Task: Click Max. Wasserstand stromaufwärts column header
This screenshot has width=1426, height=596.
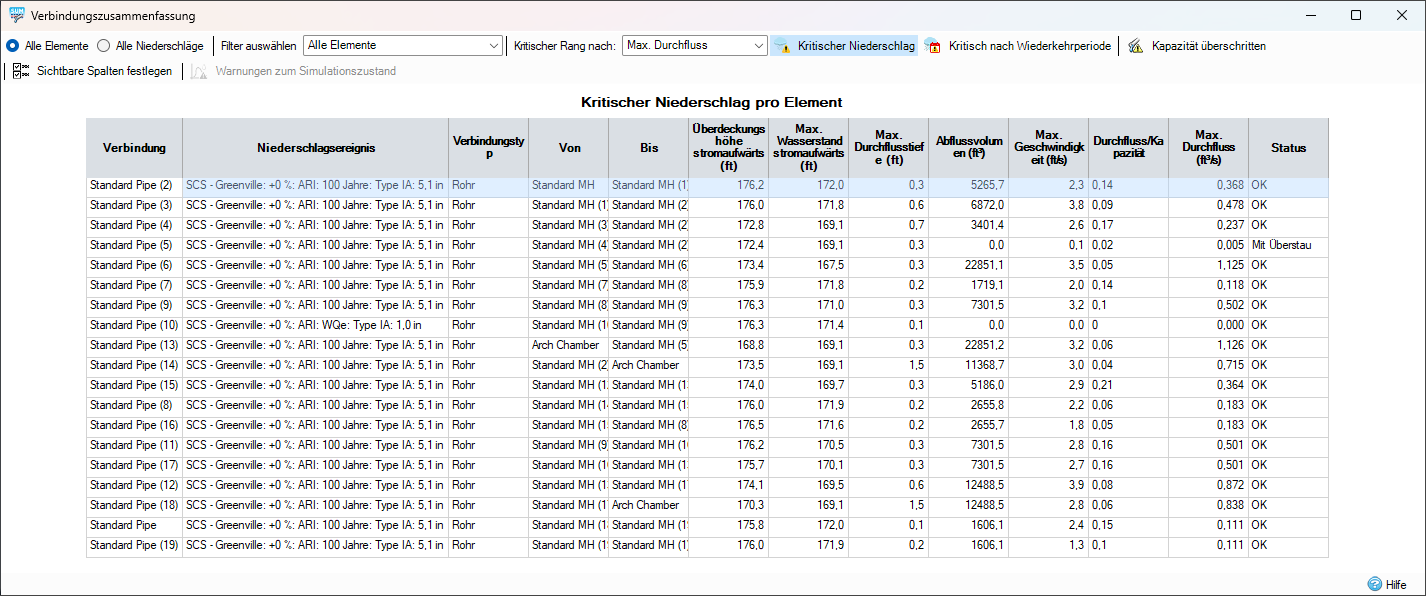Action: [808, 148]
